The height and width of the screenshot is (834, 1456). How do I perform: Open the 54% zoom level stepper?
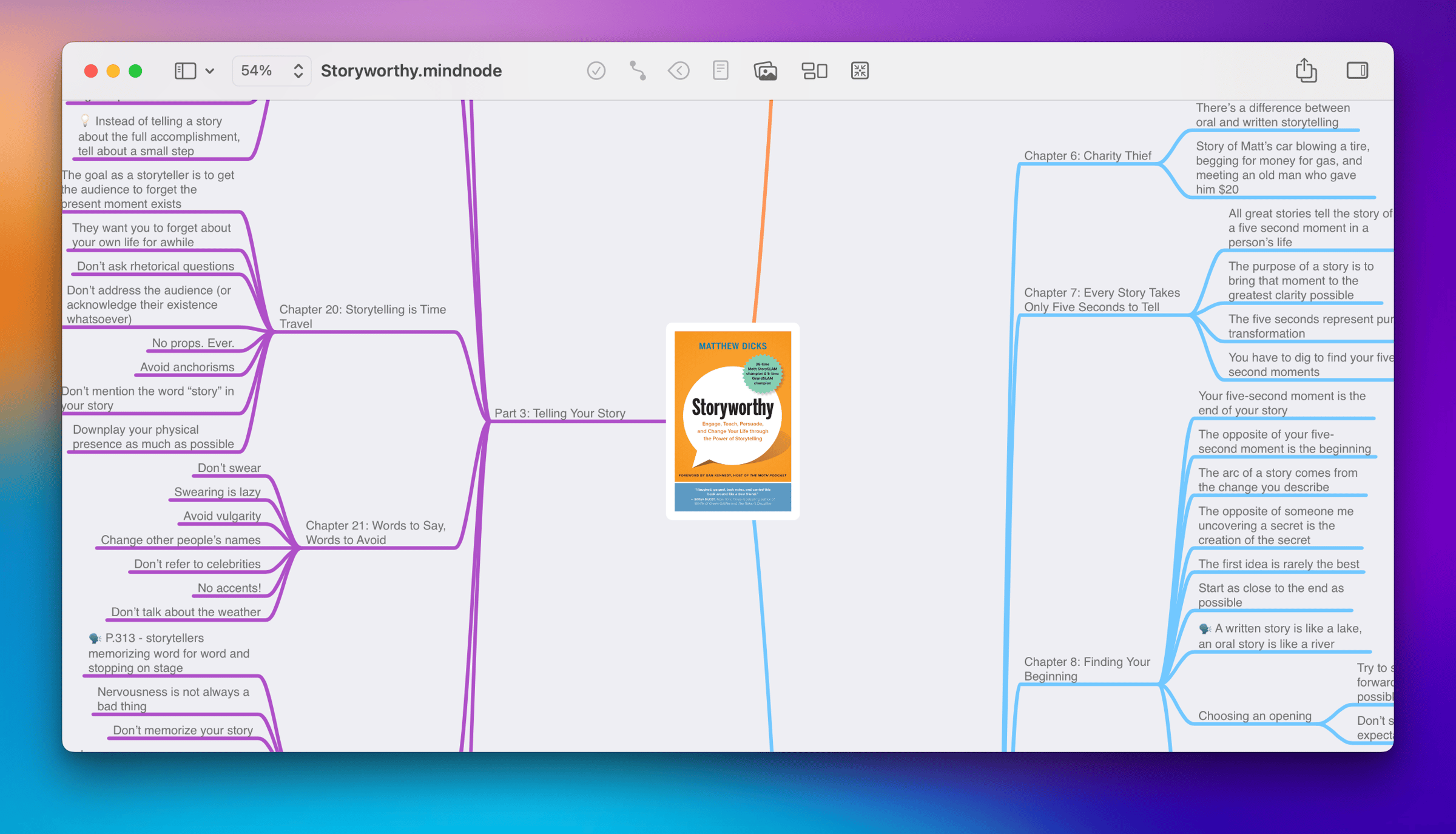(272, 71)
